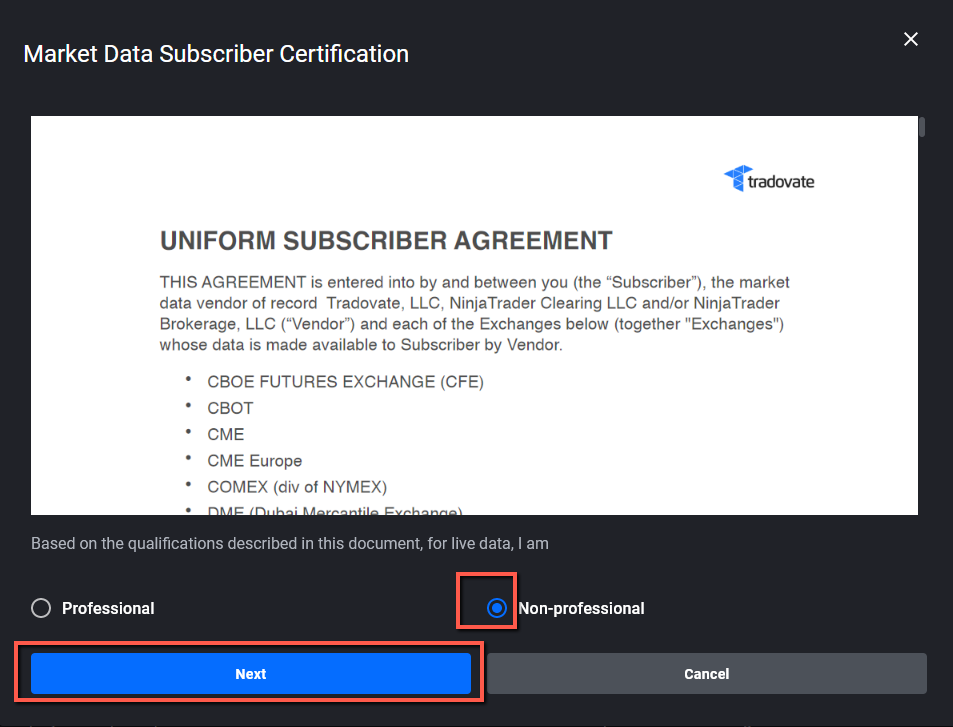953x727 pixels.
Task: Click the agreement's introductory paragraph
Action: pos(474,314)
